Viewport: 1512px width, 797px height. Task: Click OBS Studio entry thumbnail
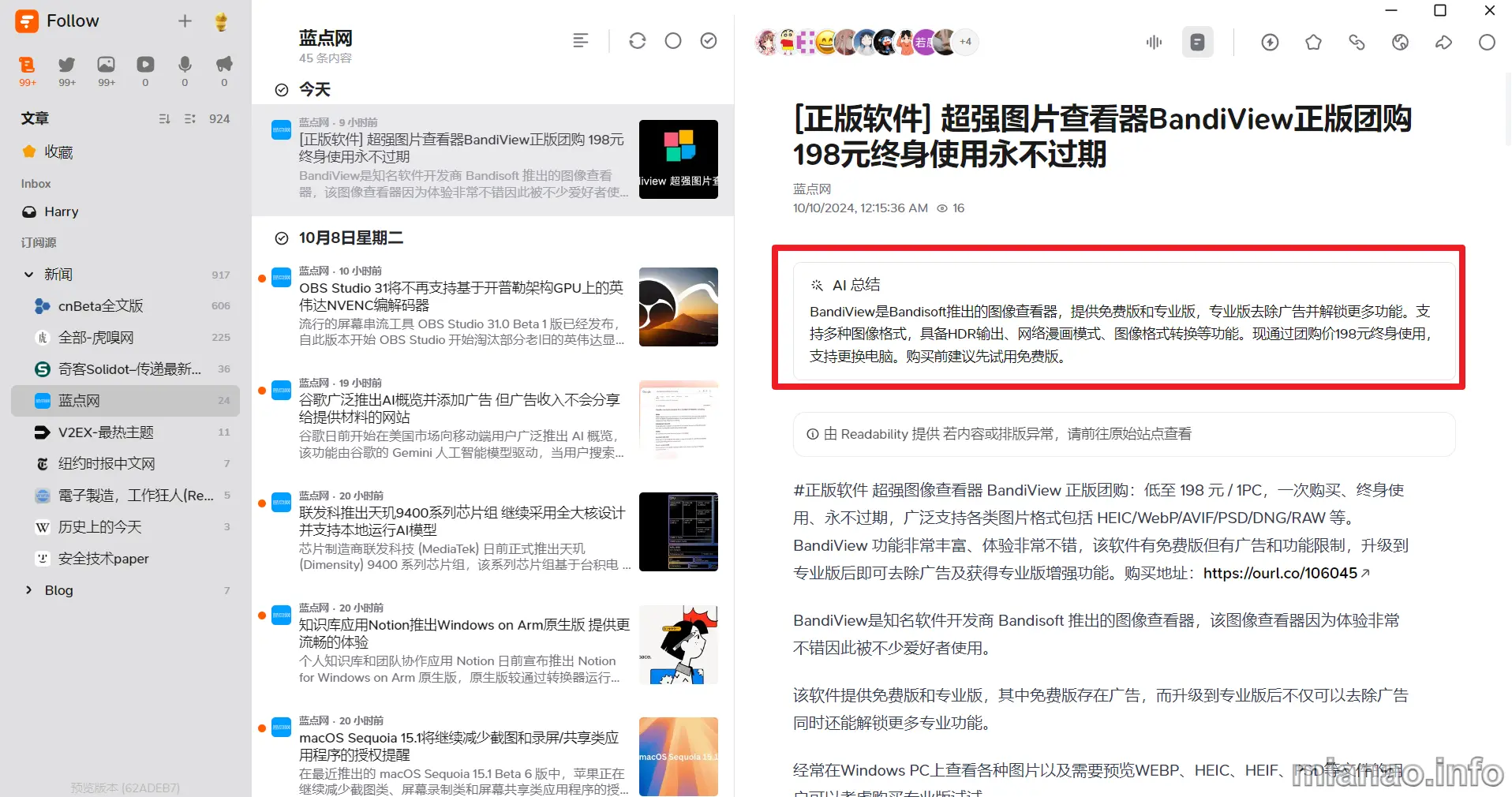[679, 307]
